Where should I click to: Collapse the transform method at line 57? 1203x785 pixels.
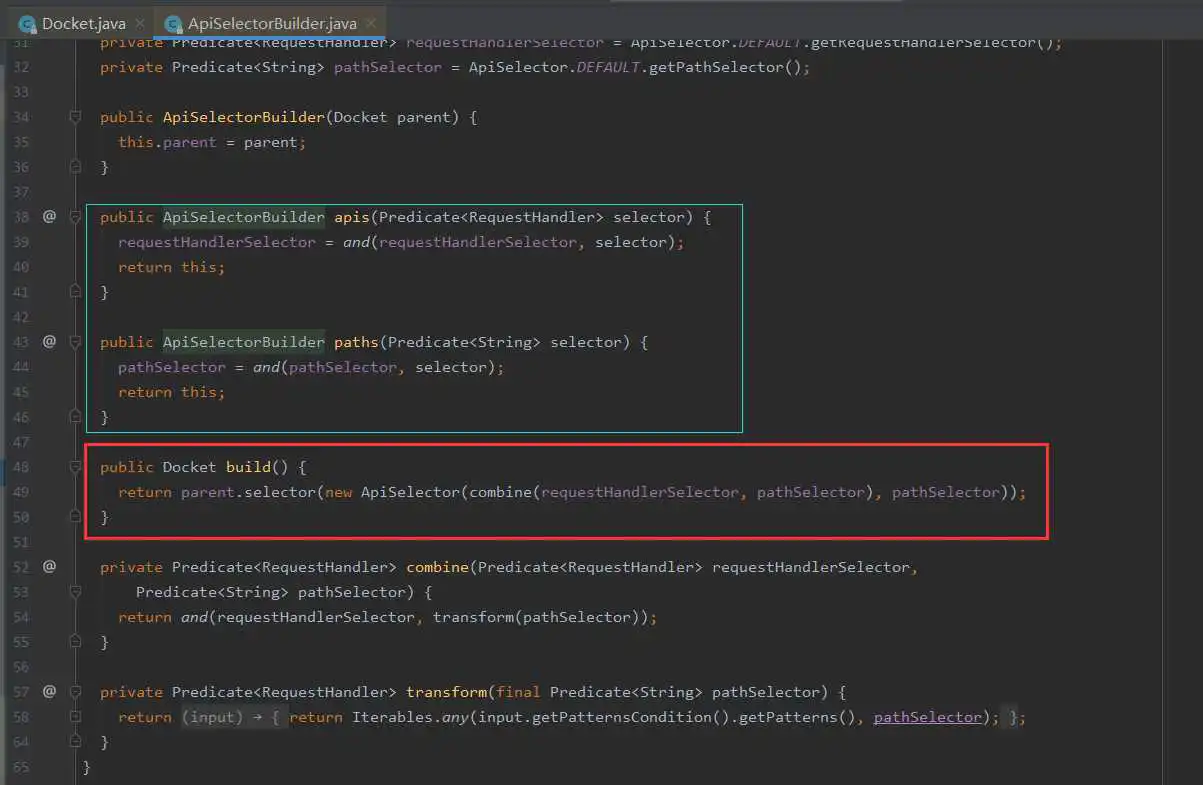tap(75, 692)
